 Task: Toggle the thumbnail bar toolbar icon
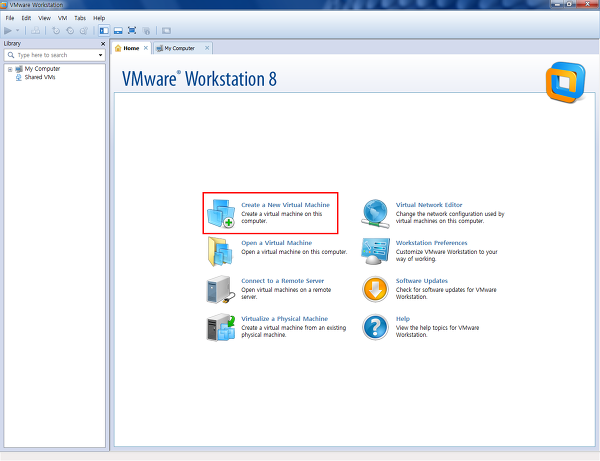click(x=118, y=31)
